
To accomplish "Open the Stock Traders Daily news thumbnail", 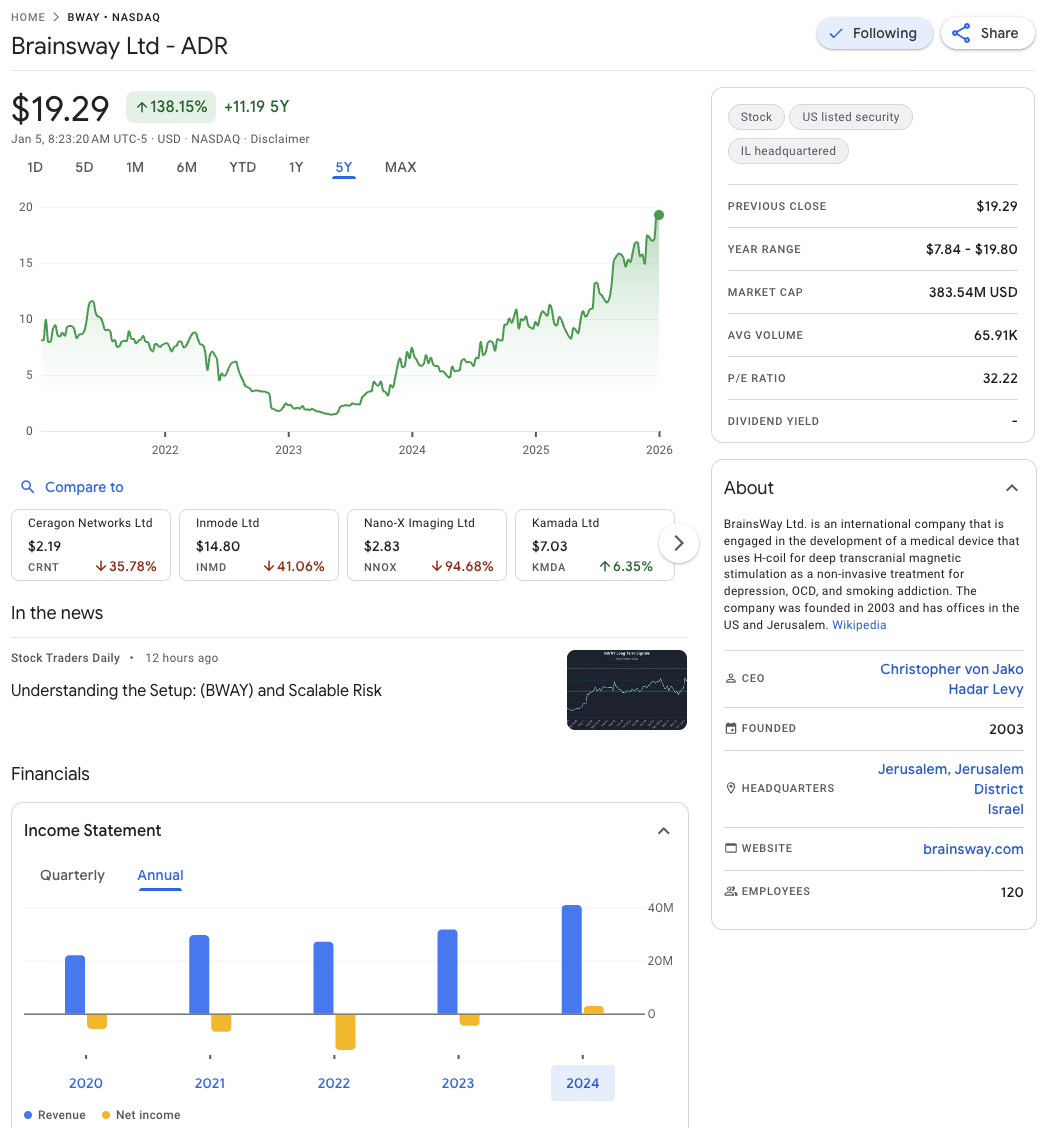I will tap(626, 690).
